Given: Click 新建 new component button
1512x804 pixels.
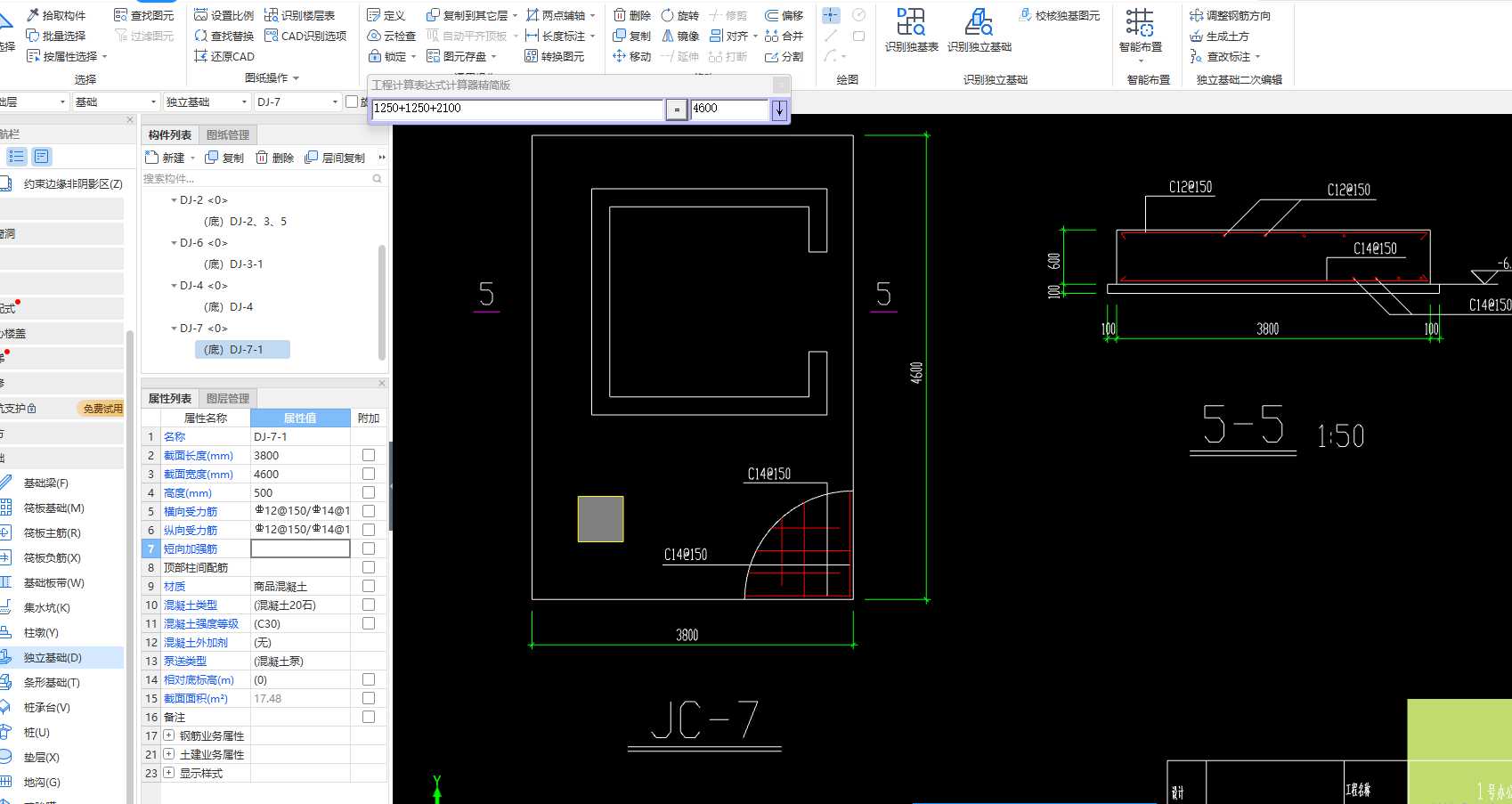Looking at the screenshot, I should (167, 158).
